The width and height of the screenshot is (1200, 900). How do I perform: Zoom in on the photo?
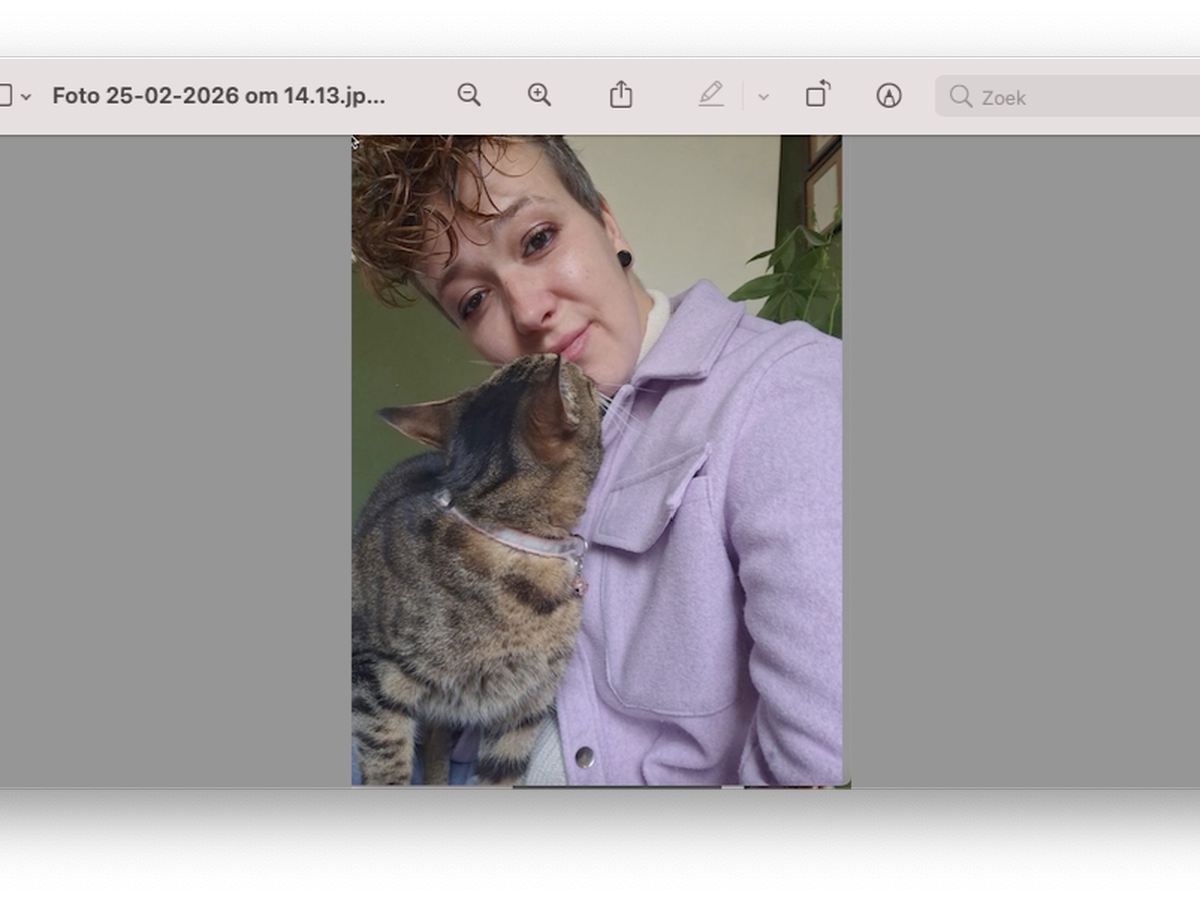539,95
